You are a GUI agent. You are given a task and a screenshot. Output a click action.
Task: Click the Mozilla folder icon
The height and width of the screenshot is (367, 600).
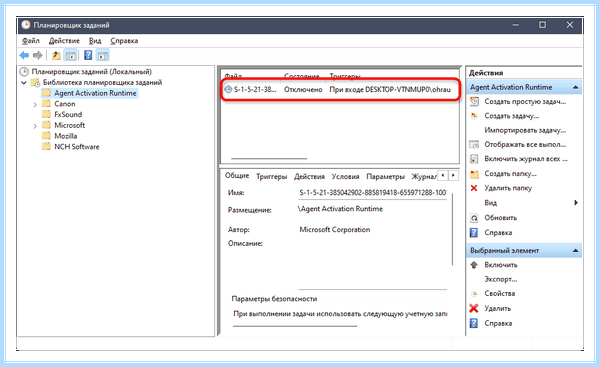pos(46,135)
